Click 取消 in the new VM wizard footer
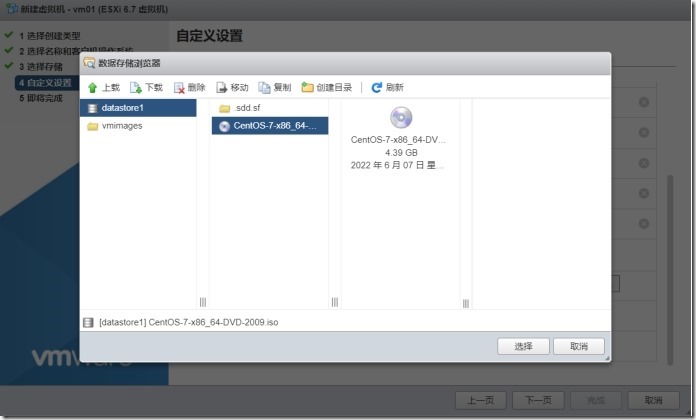 653,400
